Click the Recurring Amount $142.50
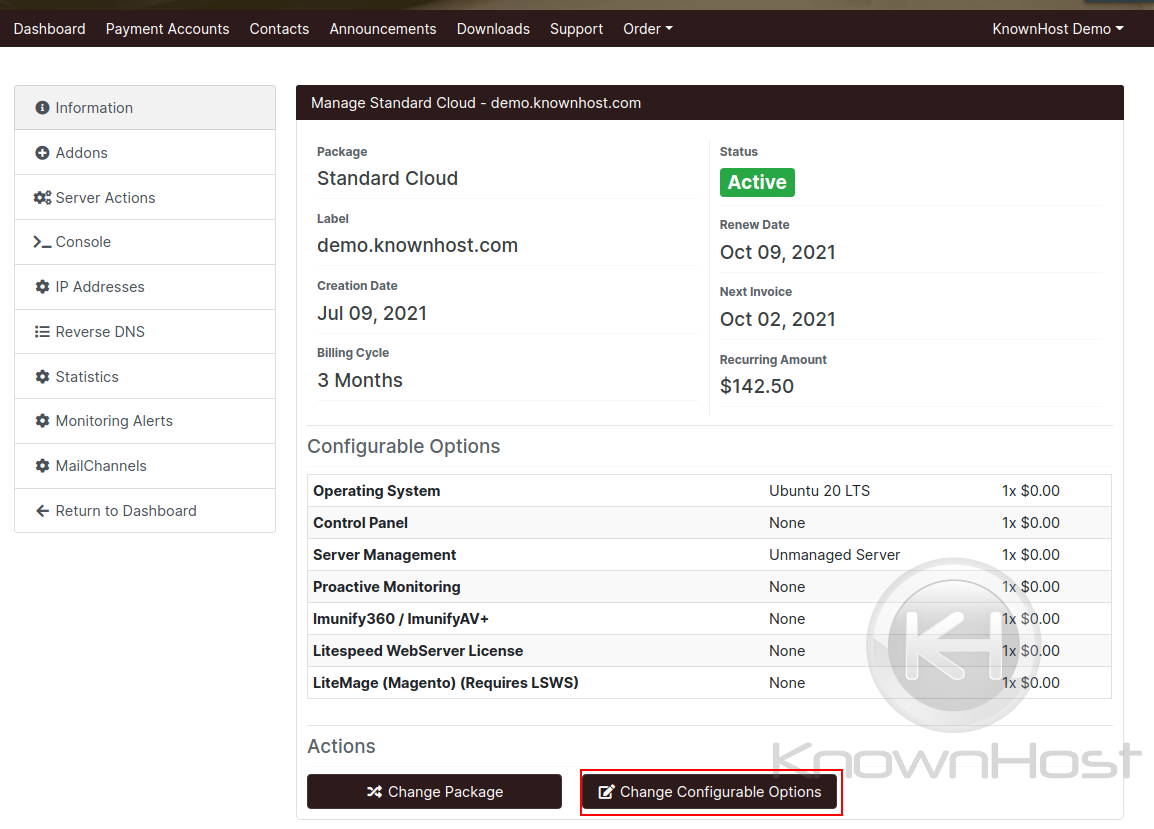The image size is (1154, 829). [757, 386]
